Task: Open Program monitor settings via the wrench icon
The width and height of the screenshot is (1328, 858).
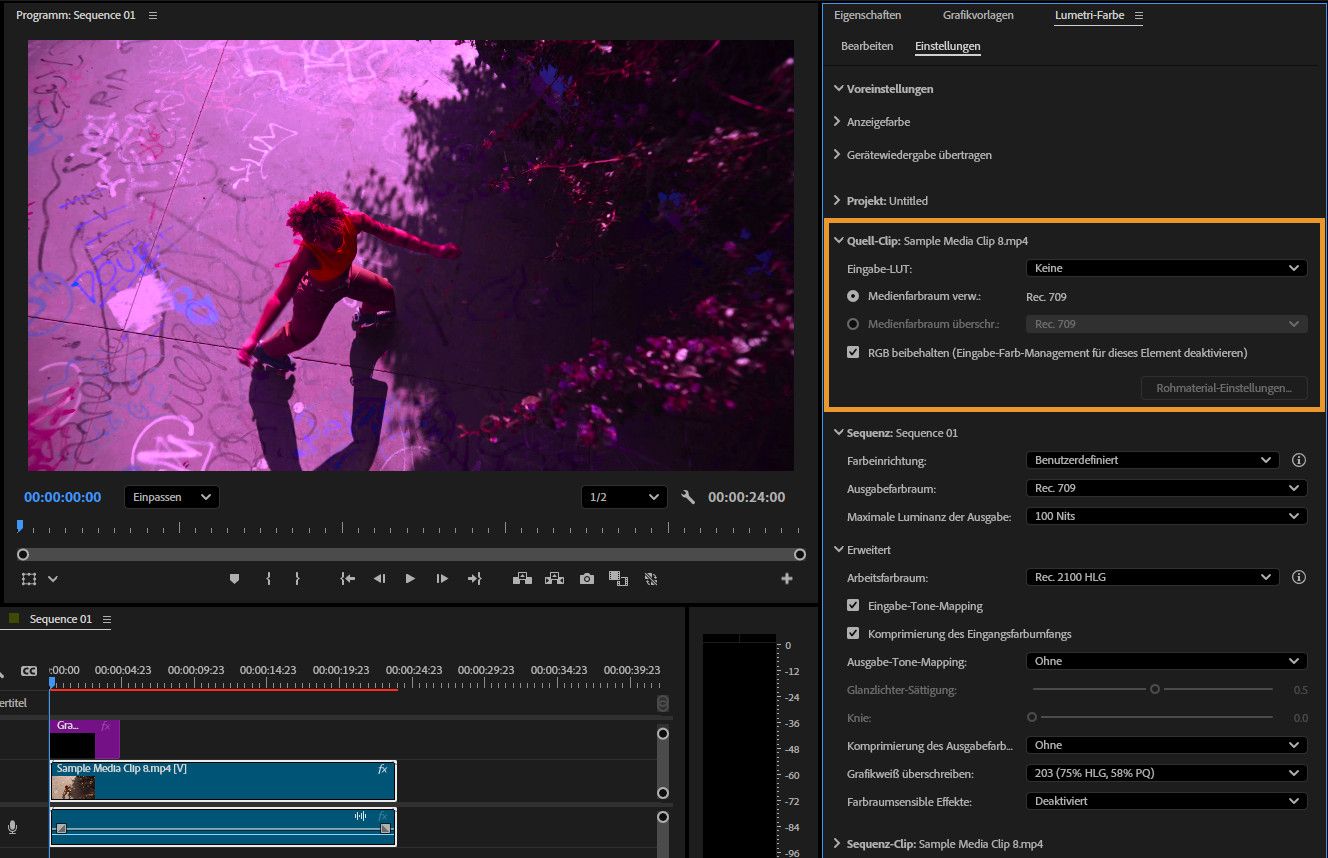Action: [688, 497]
